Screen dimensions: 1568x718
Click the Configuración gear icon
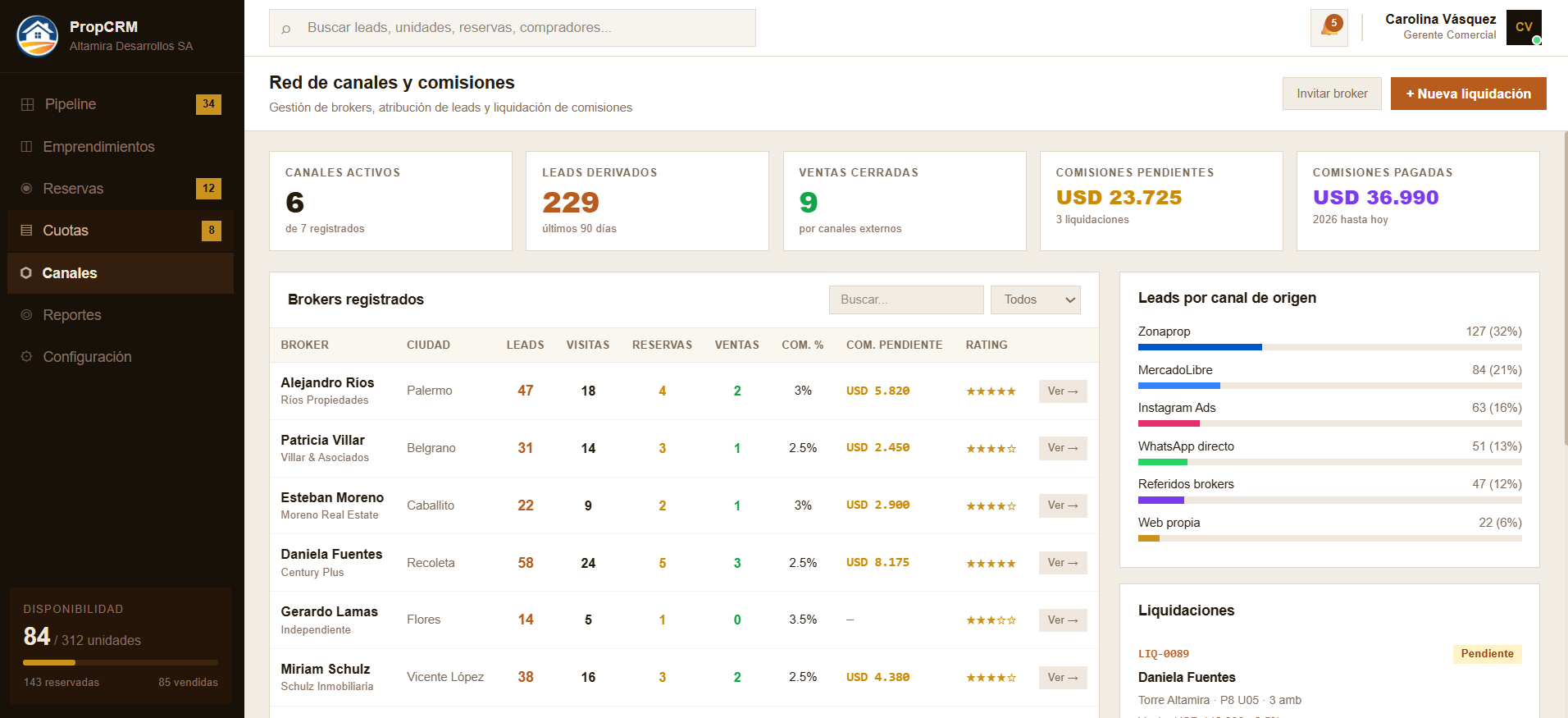click(x=27, y=357)
